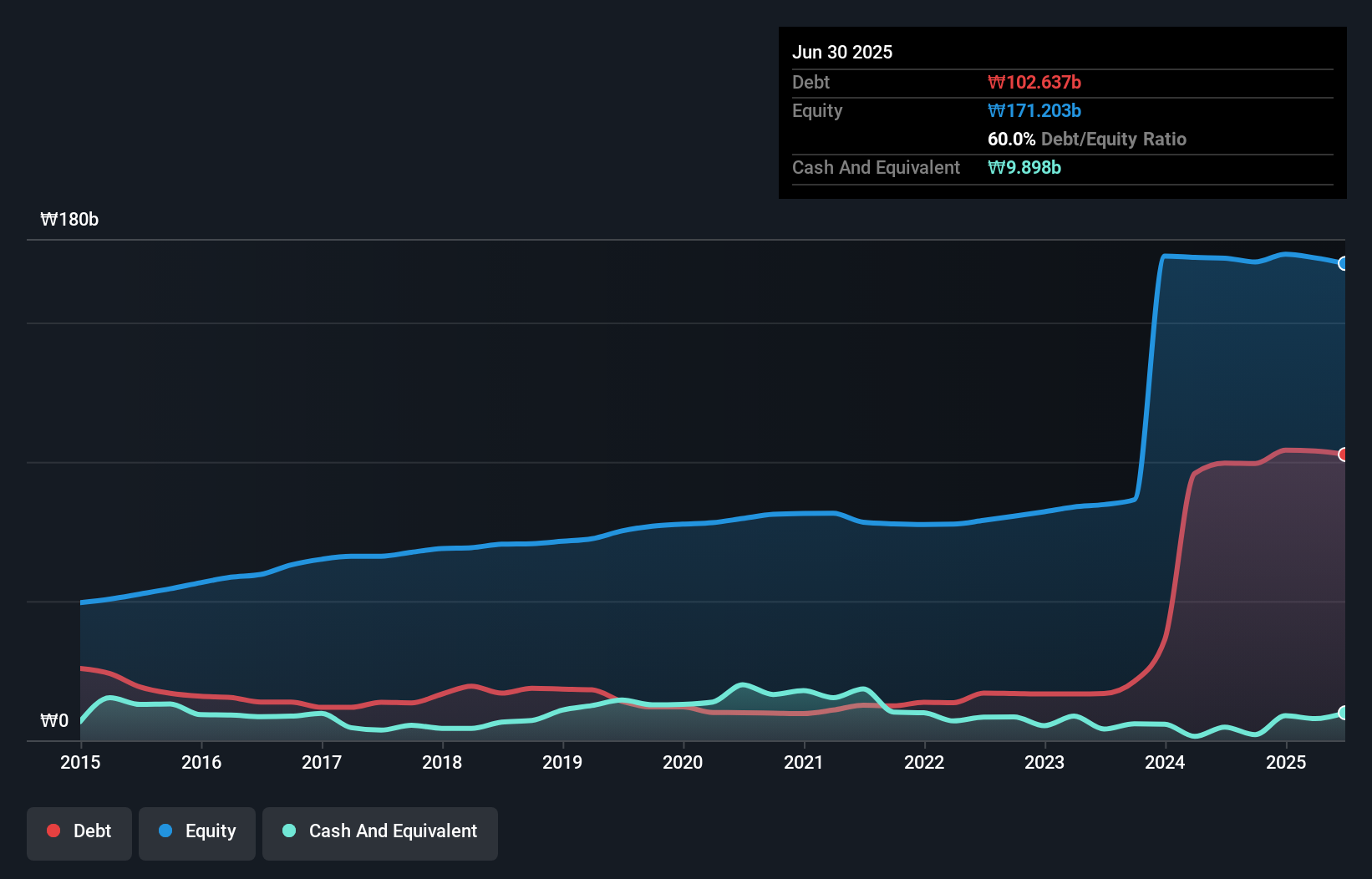
Task: Click the teal Cash And Equivalent legend dot
Action: pyautogui.click(x=288, y=831)
